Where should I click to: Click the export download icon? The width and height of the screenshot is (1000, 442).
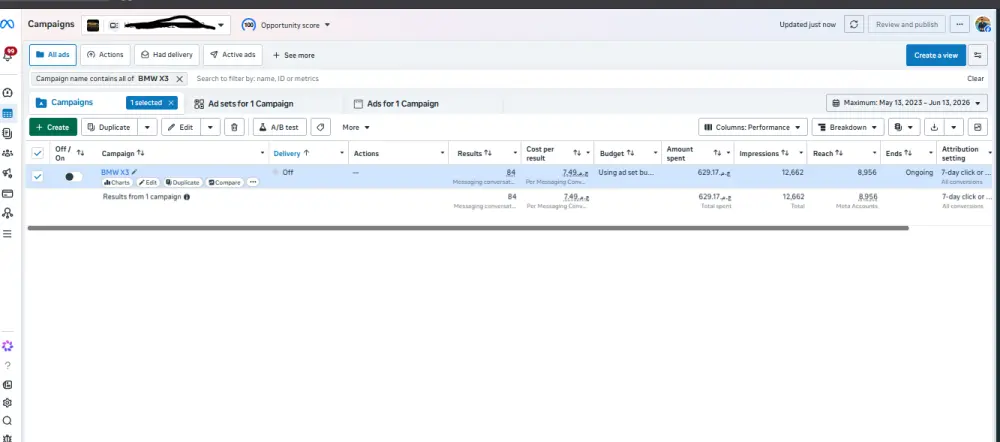934,127
